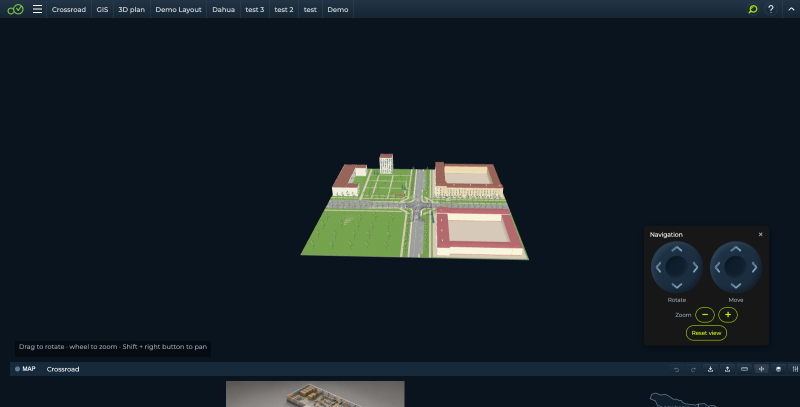Screen dimensions: 800x407
Task: Rotate view left with Rotate arrow
Action: coord(659,267)
